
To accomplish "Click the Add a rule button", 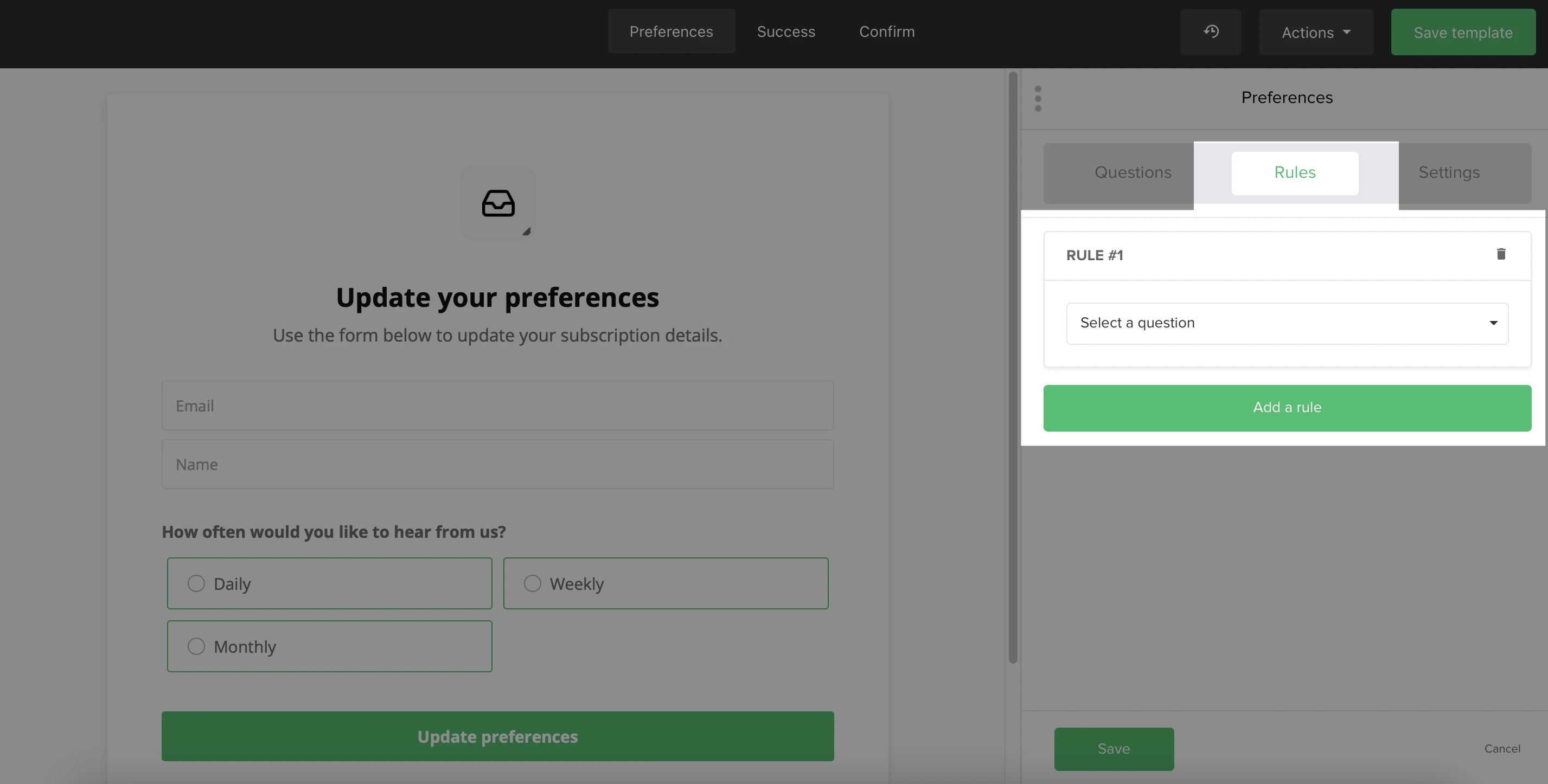I will pos(1287,407).
